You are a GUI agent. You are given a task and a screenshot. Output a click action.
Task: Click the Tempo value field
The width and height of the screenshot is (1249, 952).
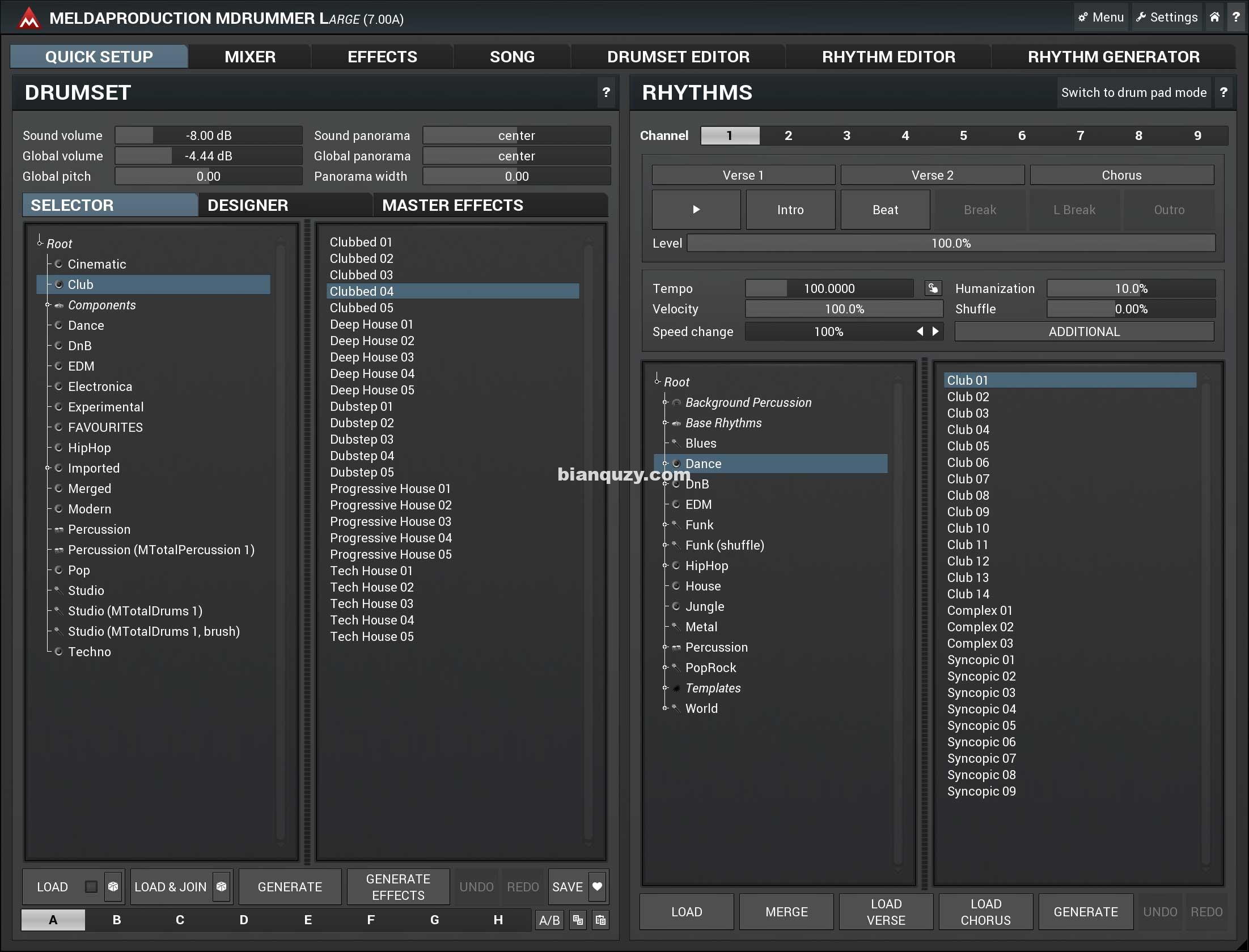click(x=829, y=288)
